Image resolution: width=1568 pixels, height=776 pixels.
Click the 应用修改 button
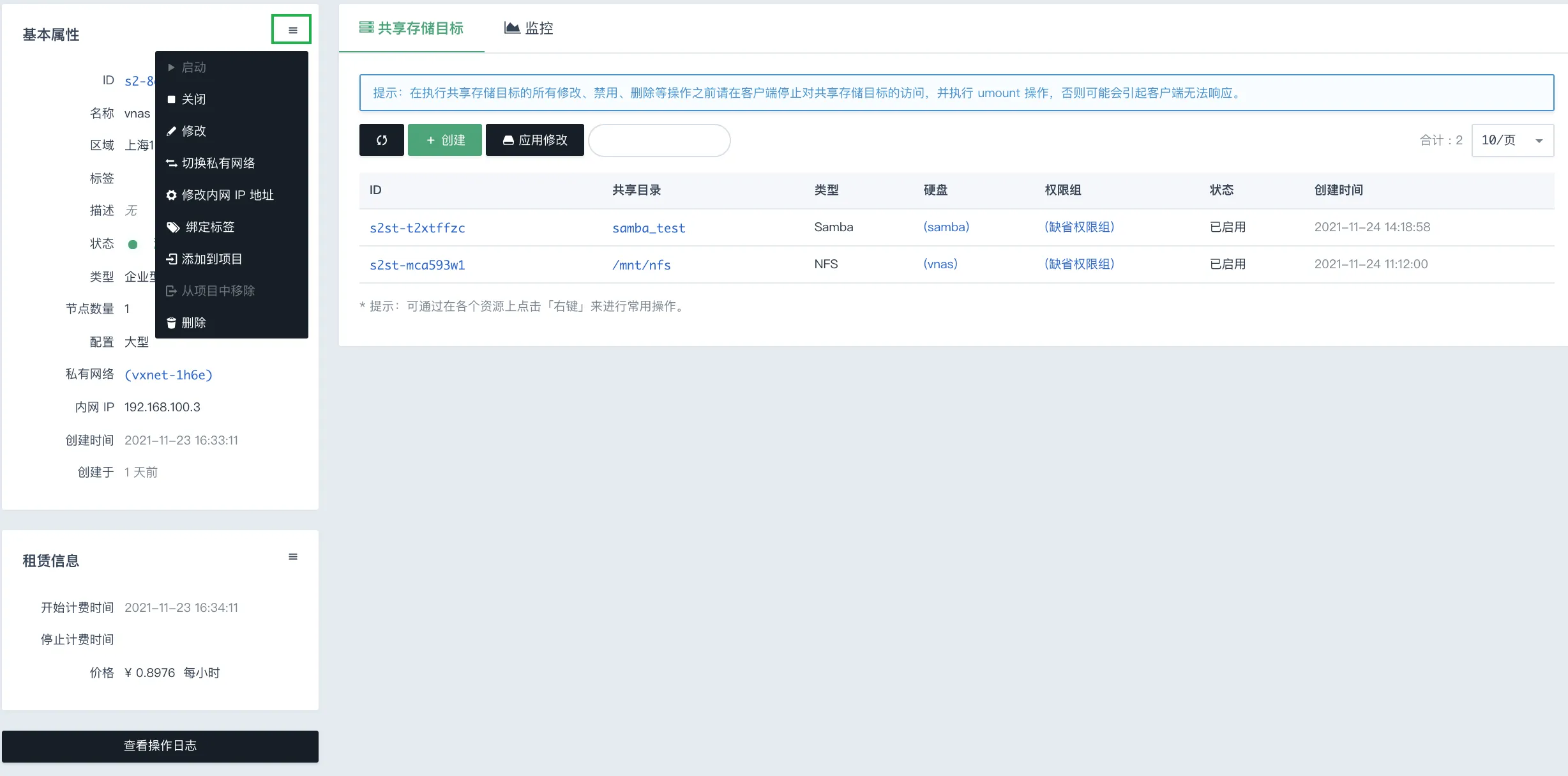(x=535, y=140)
